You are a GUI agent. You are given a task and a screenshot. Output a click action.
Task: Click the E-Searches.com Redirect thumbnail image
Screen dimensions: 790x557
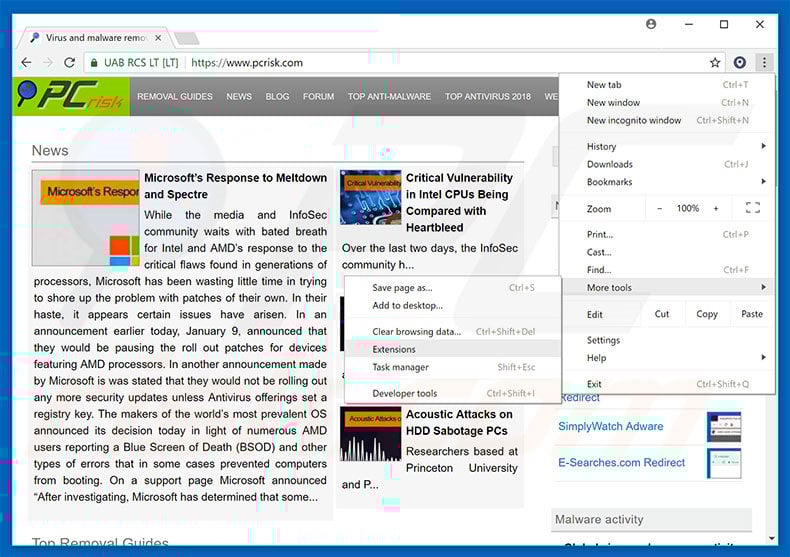tap(724, 463)
